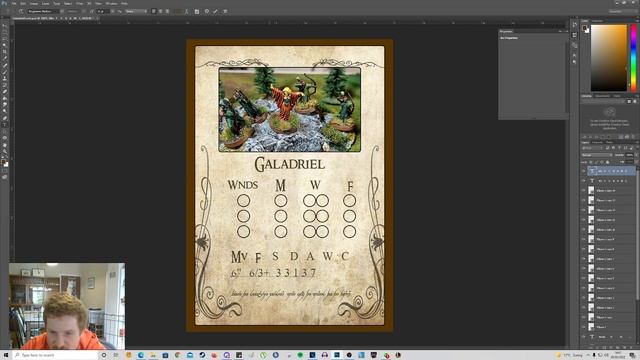Change the screen mode

tap(5, 177)
